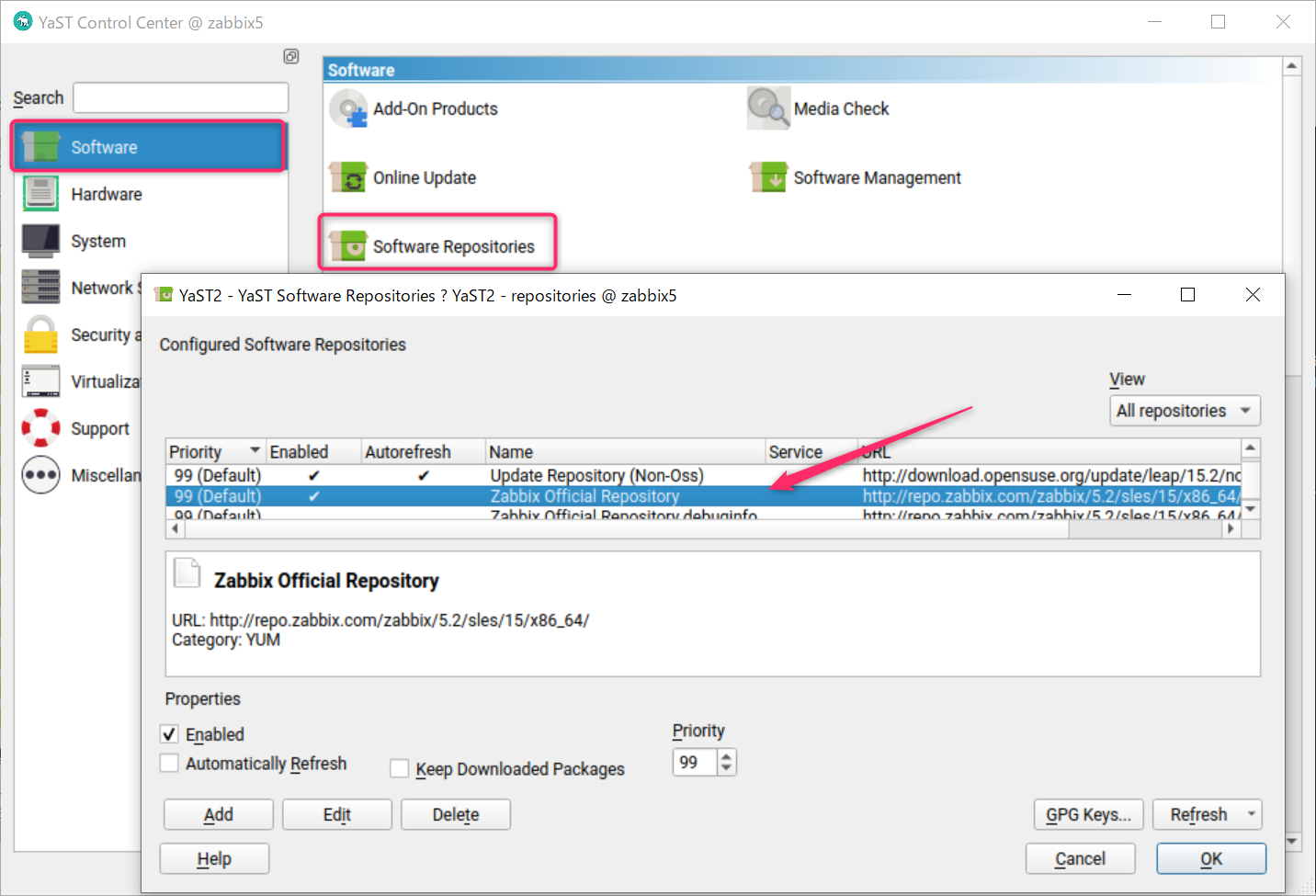The width and height of the screenshot is (1316, 896).
Task: Click the repository table scroll-down arrow
Action: pos(1250,509)
